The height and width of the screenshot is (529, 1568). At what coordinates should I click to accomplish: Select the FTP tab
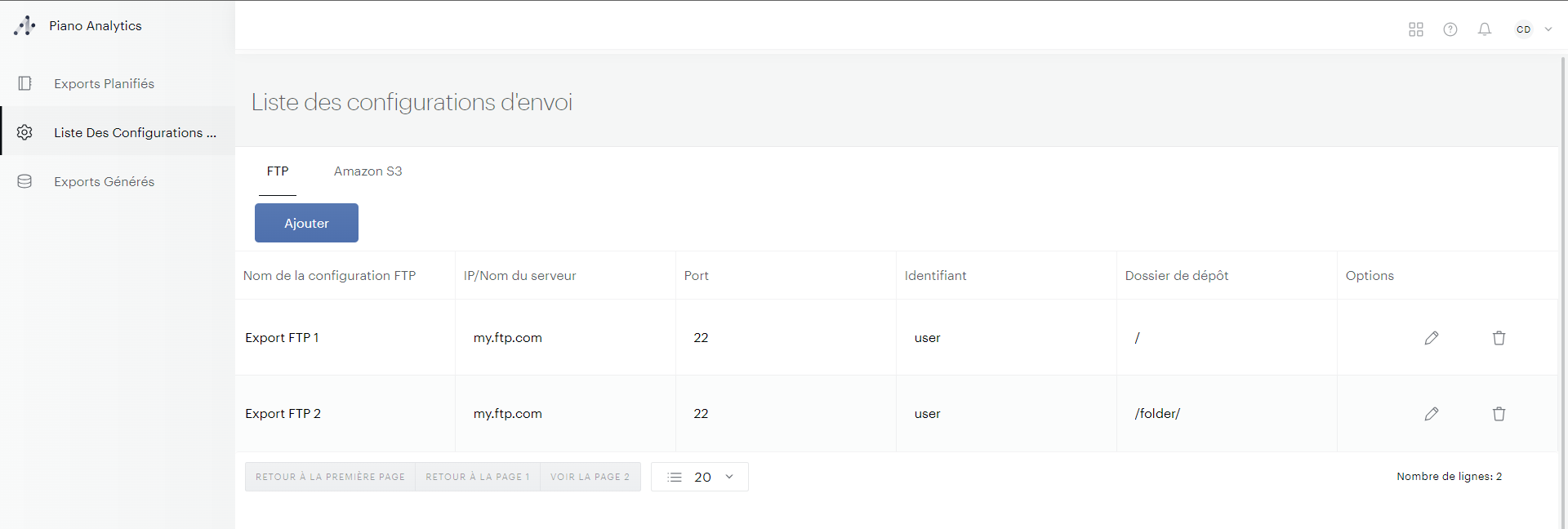click(278, 171)
